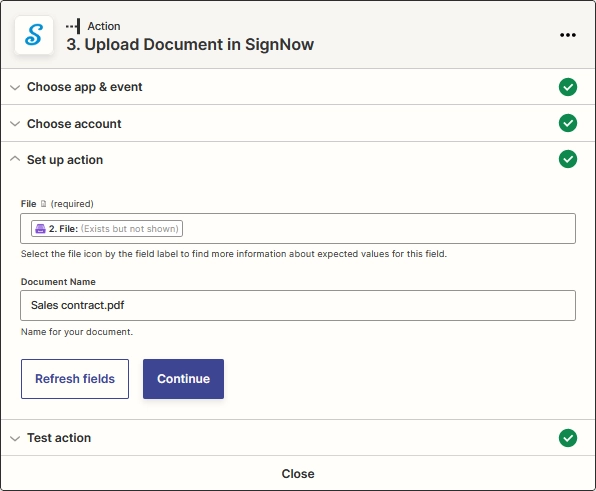Image resolution: width=596 pixels, height=491 pixels.
Task: Click the 'Name for your document.' hint
Action: pyautogui.click(x=77, y=332)
